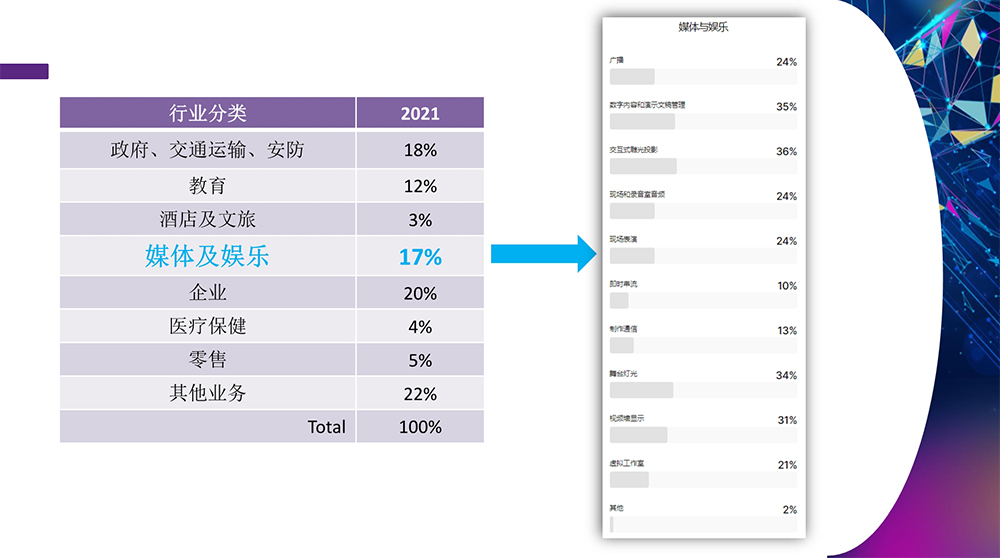Select the 酒店及文旅 cell
Viewport: 1000px width, 558px height.
pyautogui.click(x=207, y=220)
